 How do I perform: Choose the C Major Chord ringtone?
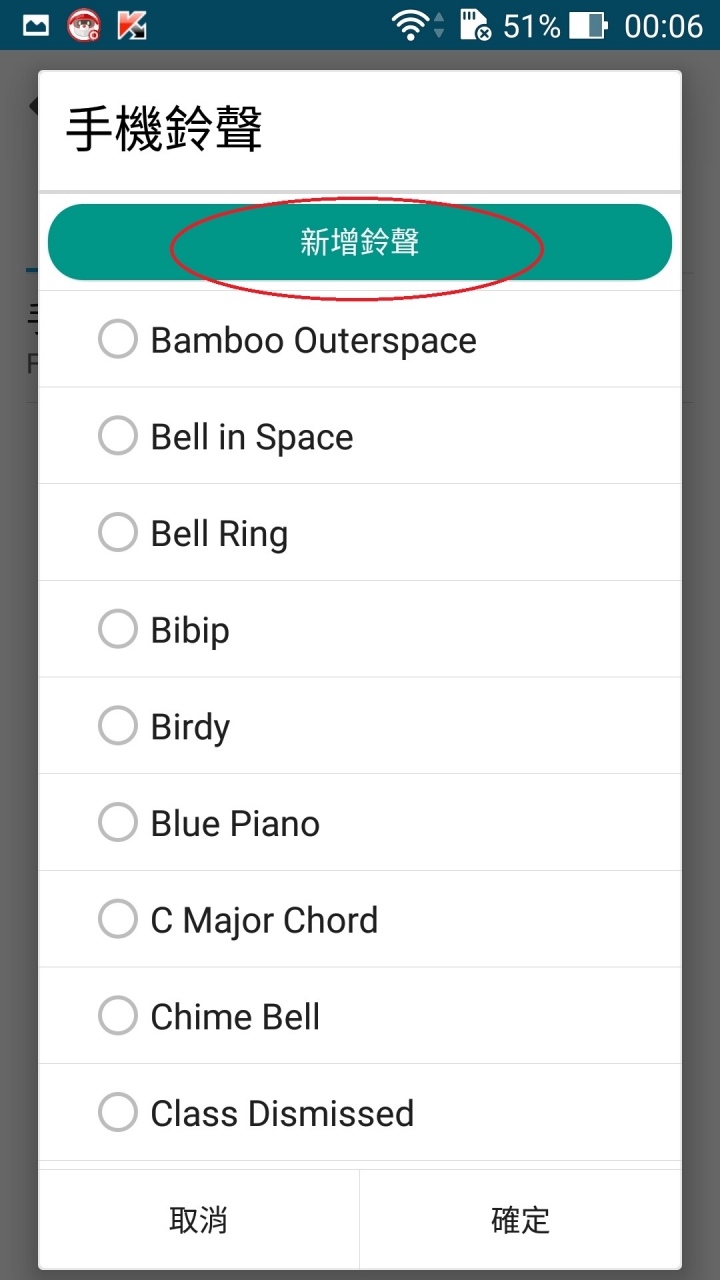360,920
